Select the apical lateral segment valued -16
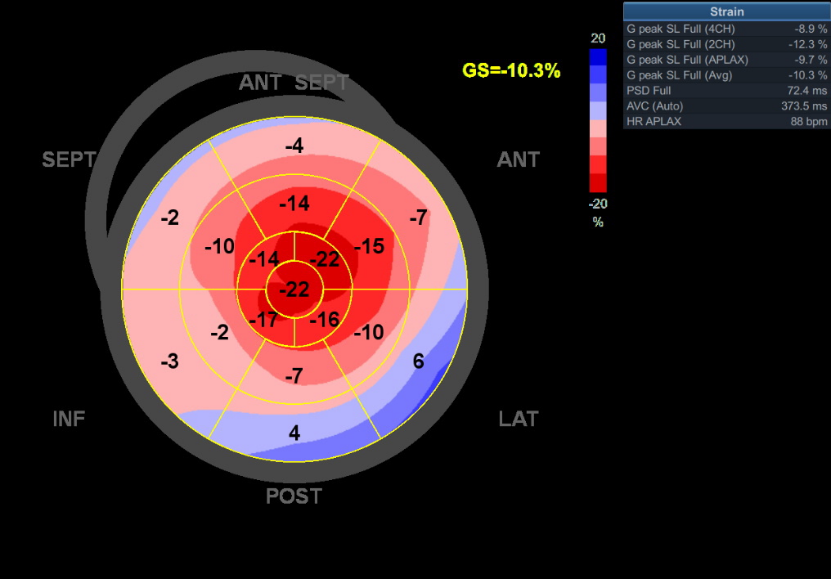The height and width of the screenshot is (579, 831). tap(324, 320)
